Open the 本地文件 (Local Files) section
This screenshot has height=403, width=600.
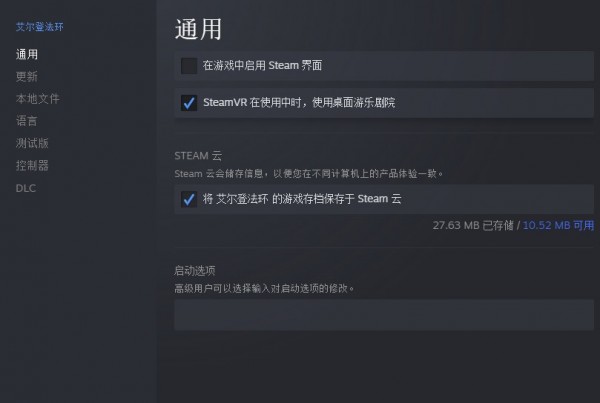pyautogui.click(x=37, y=99)
